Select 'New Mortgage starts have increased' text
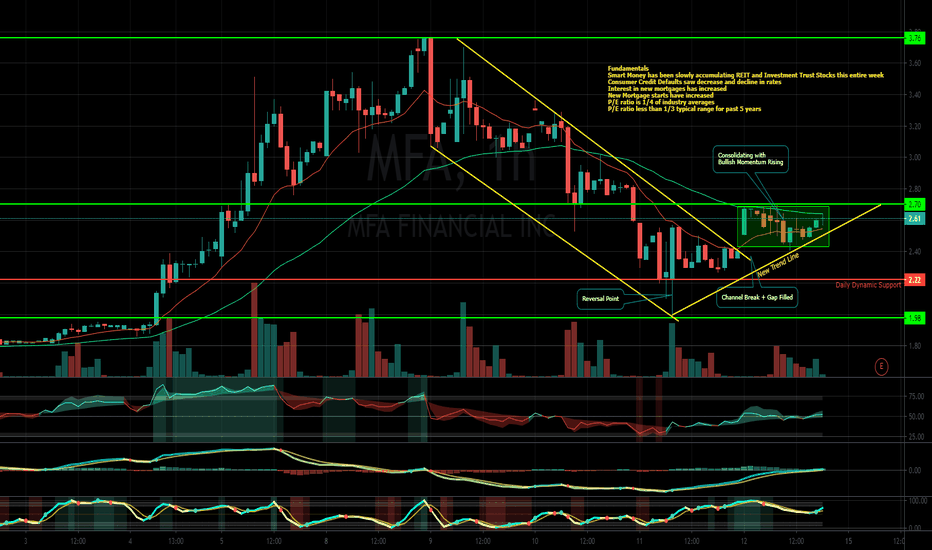 tap(660, 95)
